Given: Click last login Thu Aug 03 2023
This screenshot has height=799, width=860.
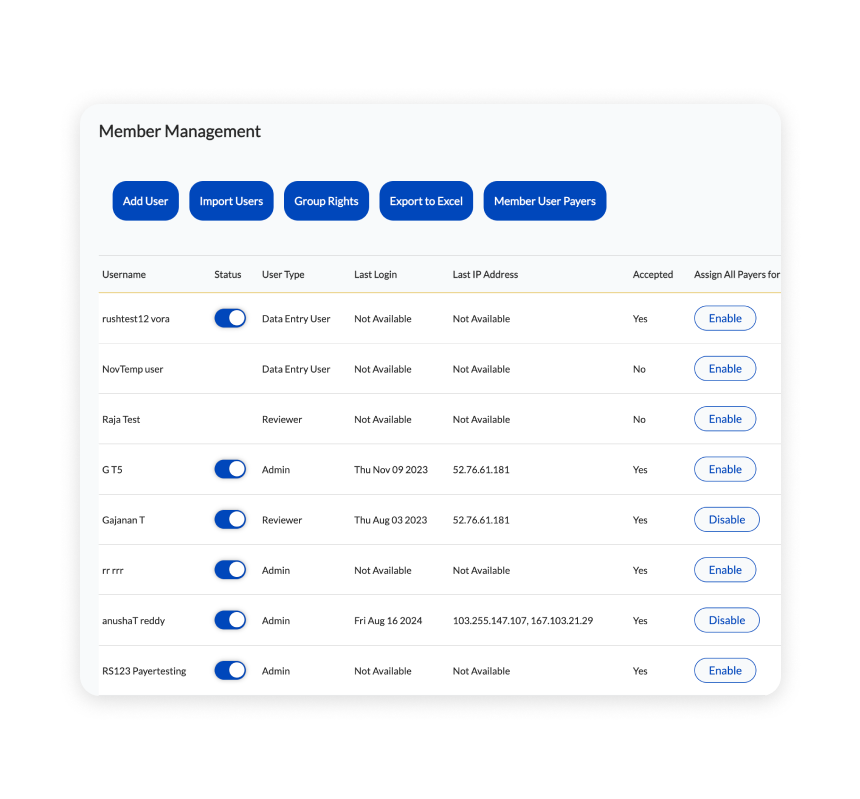Looking at the screenshot, I should 391,520.
